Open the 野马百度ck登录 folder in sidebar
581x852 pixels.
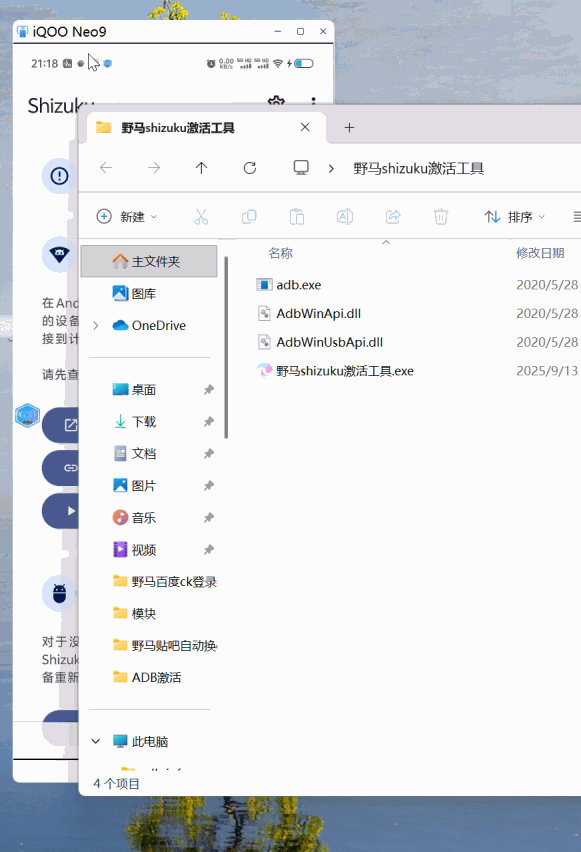(x=165, y=582)
